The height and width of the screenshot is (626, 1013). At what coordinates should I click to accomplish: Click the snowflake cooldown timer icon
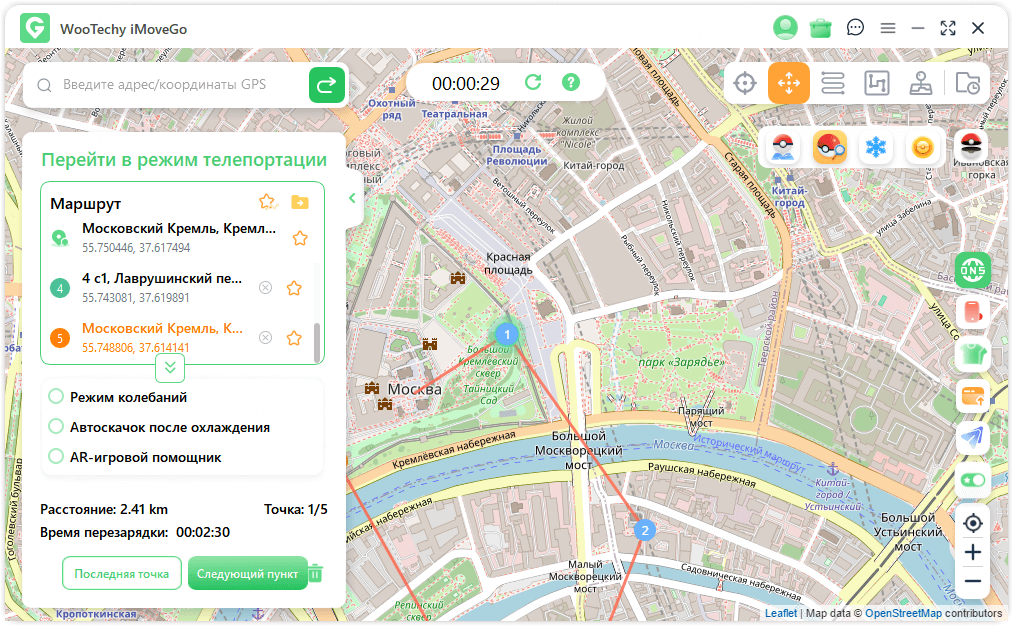click(876, 148)
